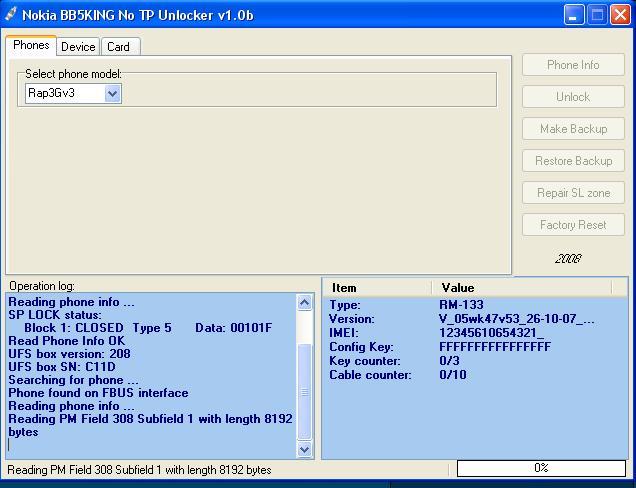Select the Key counter row
Viewport: 636px width, 488px height.
click(x=475, y=361)
